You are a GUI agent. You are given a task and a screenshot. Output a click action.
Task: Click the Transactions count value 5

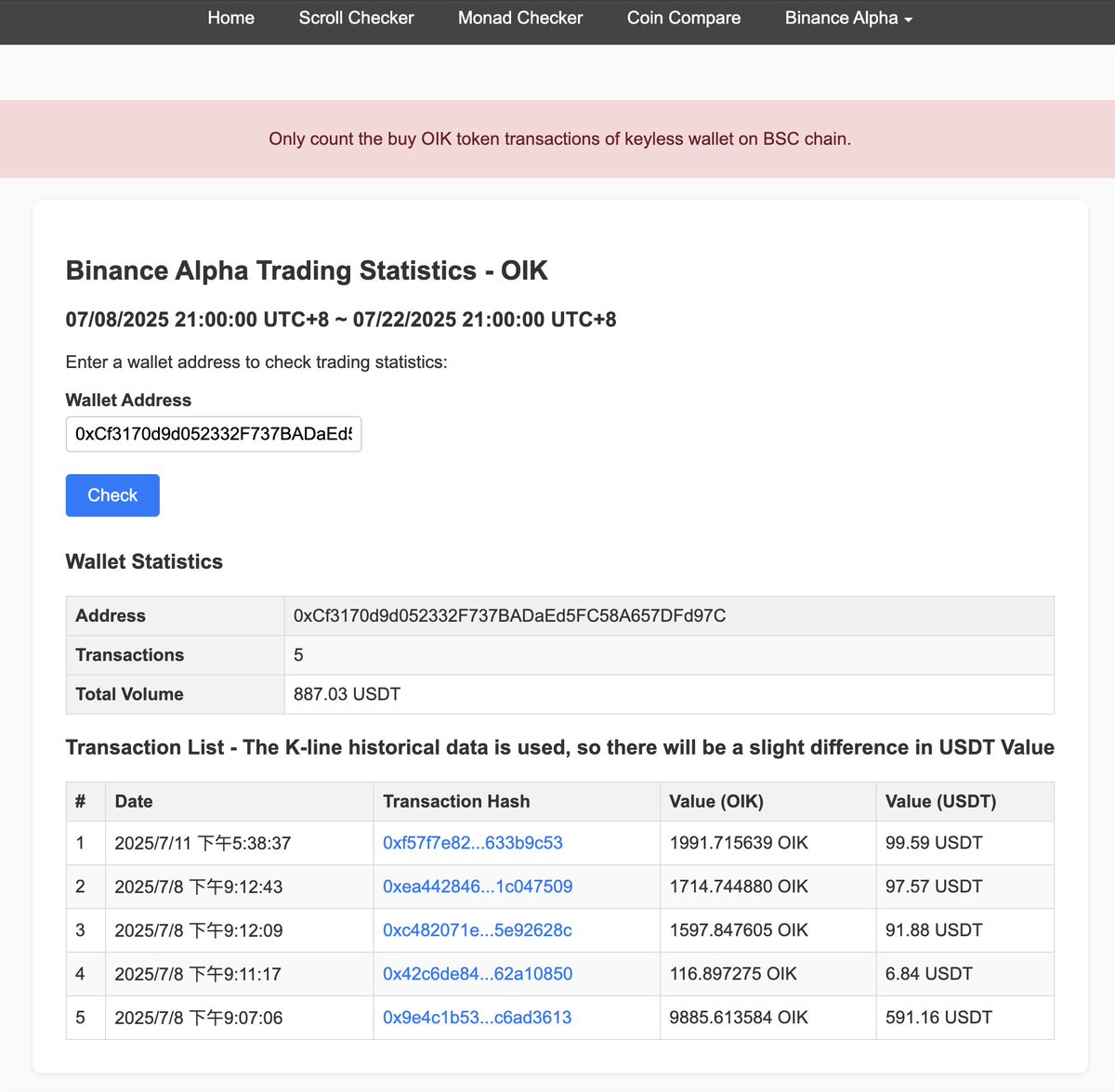[x=298, y=655]
